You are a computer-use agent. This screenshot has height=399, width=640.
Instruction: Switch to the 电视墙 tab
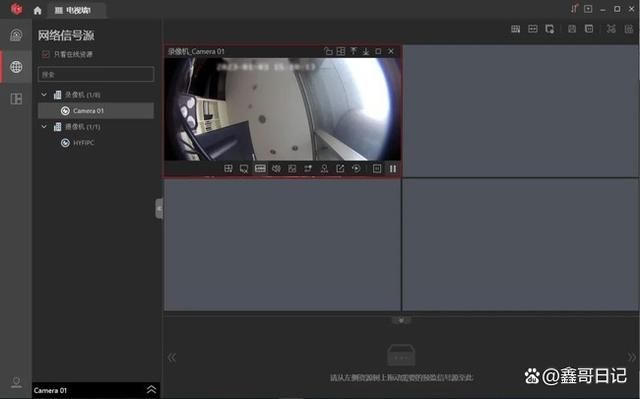pos(77,11)
